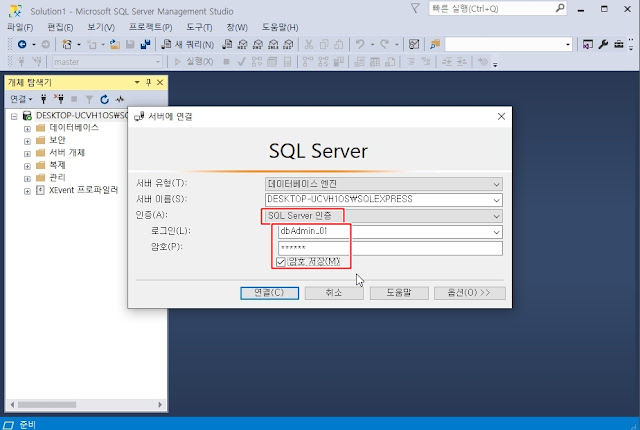Click the 연결(C) button
Image resolution: width=640 pixels, height=430 pixels.
click(269, 293)
